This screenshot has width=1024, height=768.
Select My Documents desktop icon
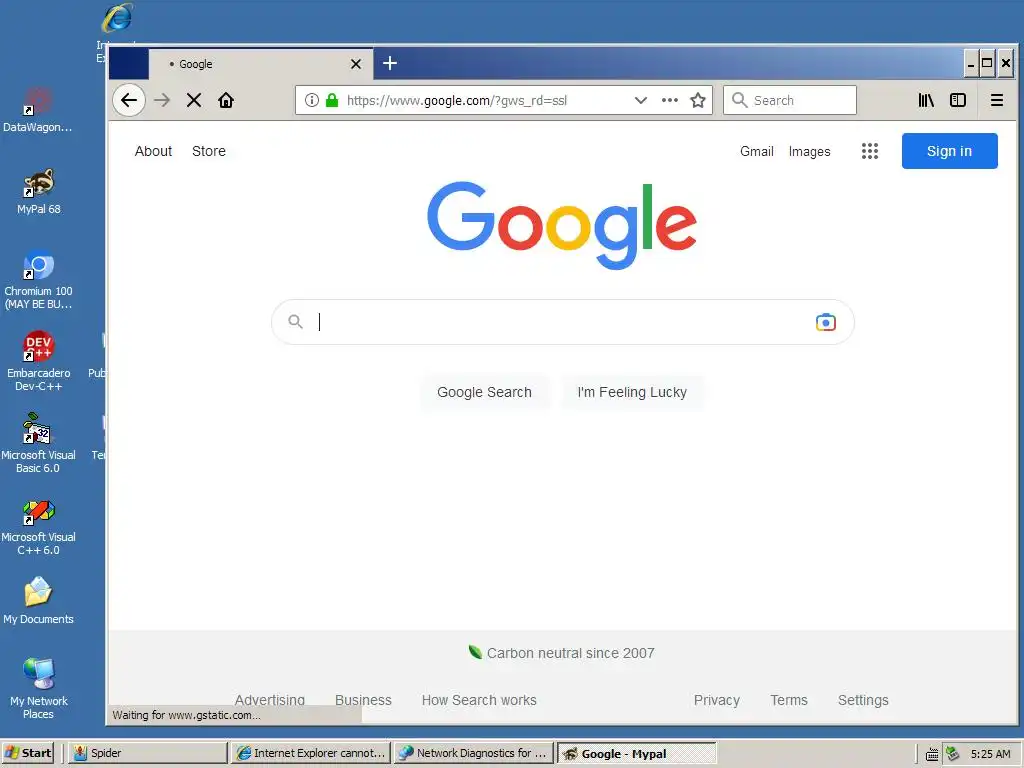[38, 601]
